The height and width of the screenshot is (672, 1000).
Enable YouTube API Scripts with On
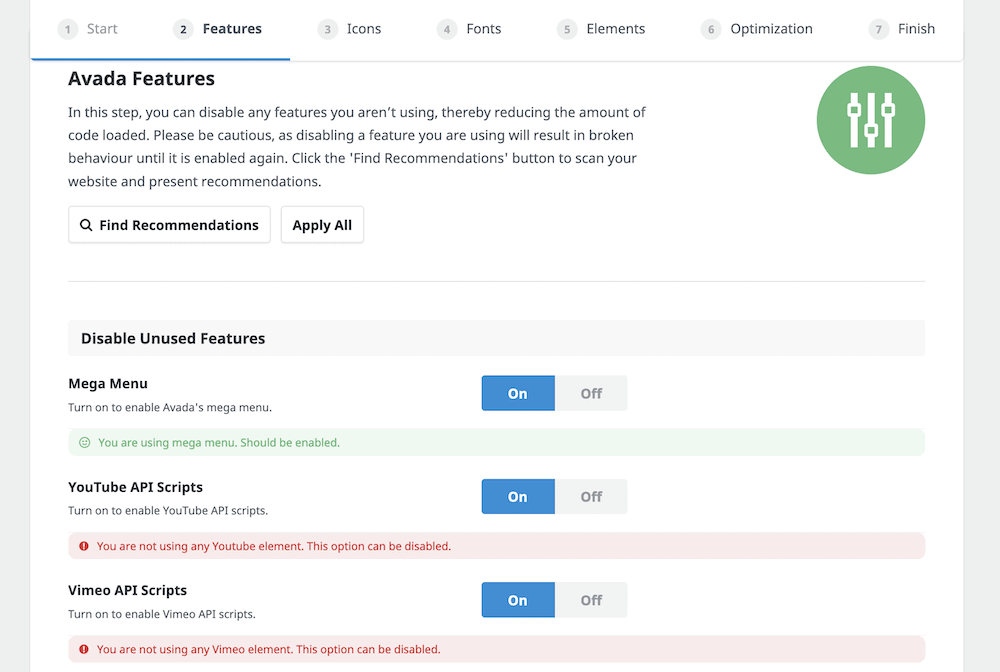[x=518, y=497]
